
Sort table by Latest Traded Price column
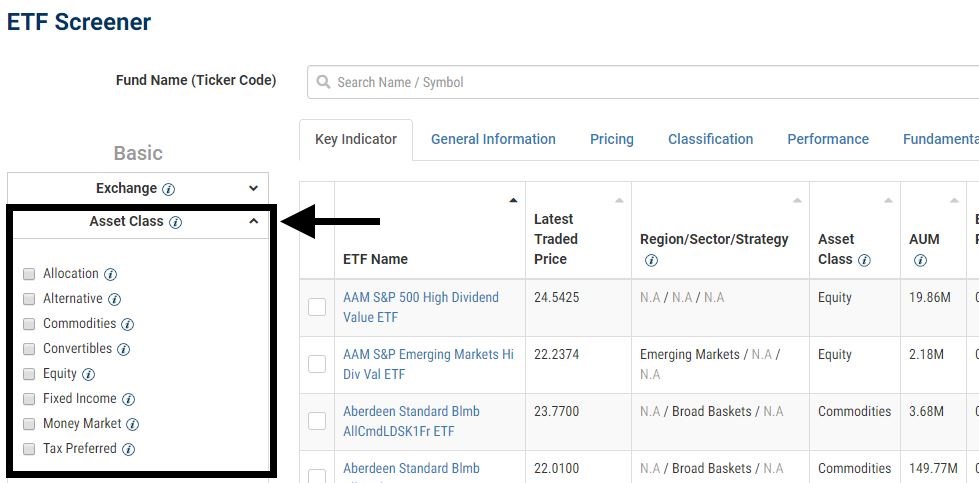pos(555,239)
